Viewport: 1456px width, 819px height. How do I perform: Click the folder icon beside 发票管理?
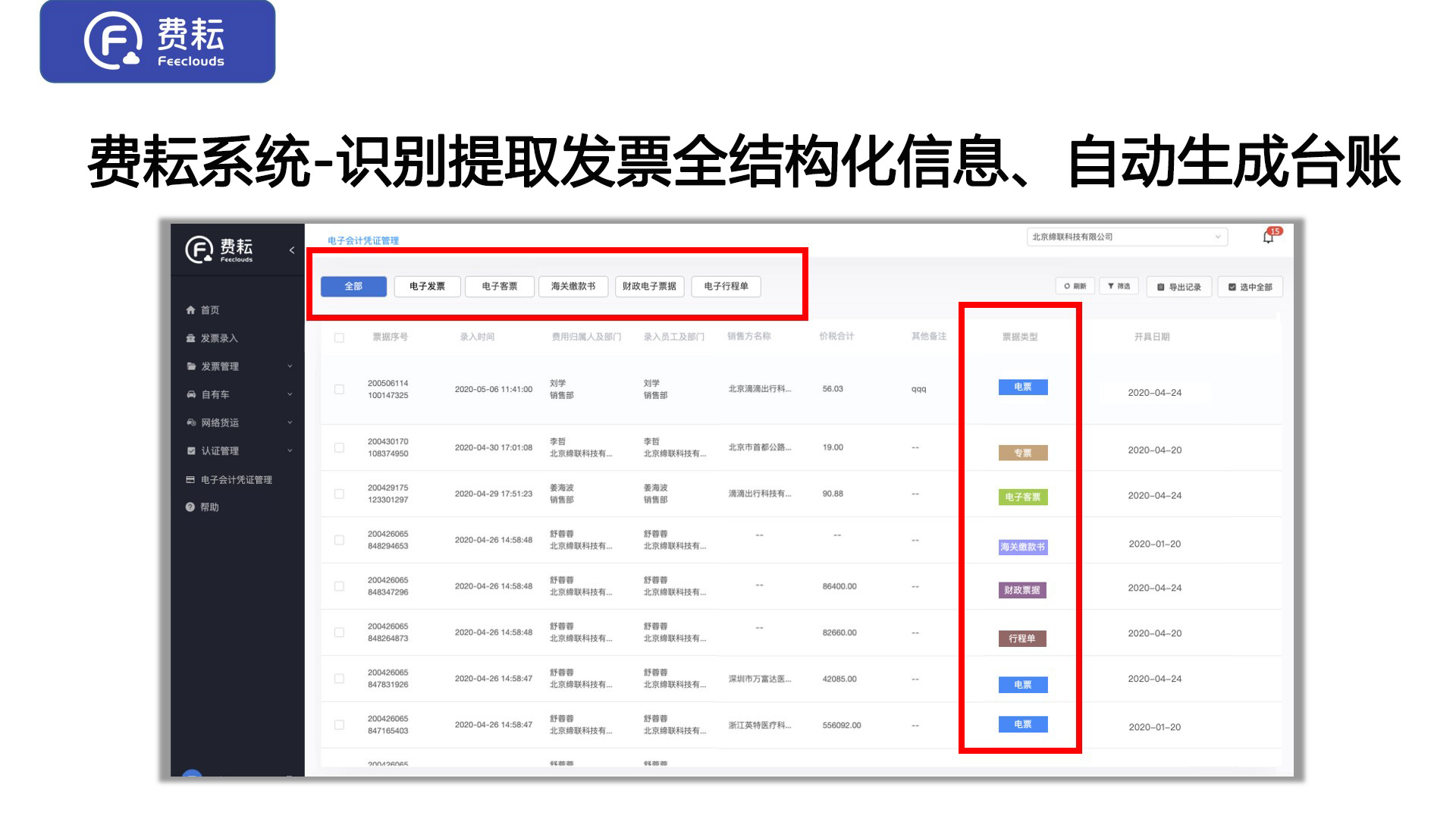pos(191,366)
